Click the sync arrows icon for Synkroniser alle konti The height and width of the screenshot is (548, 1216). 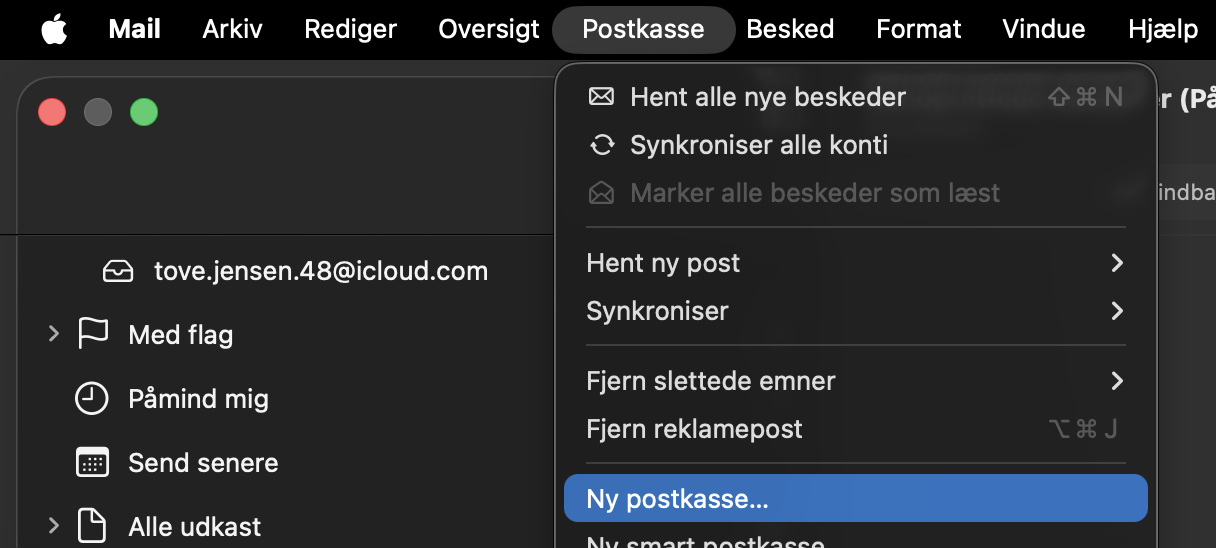[x=601, y=145]
